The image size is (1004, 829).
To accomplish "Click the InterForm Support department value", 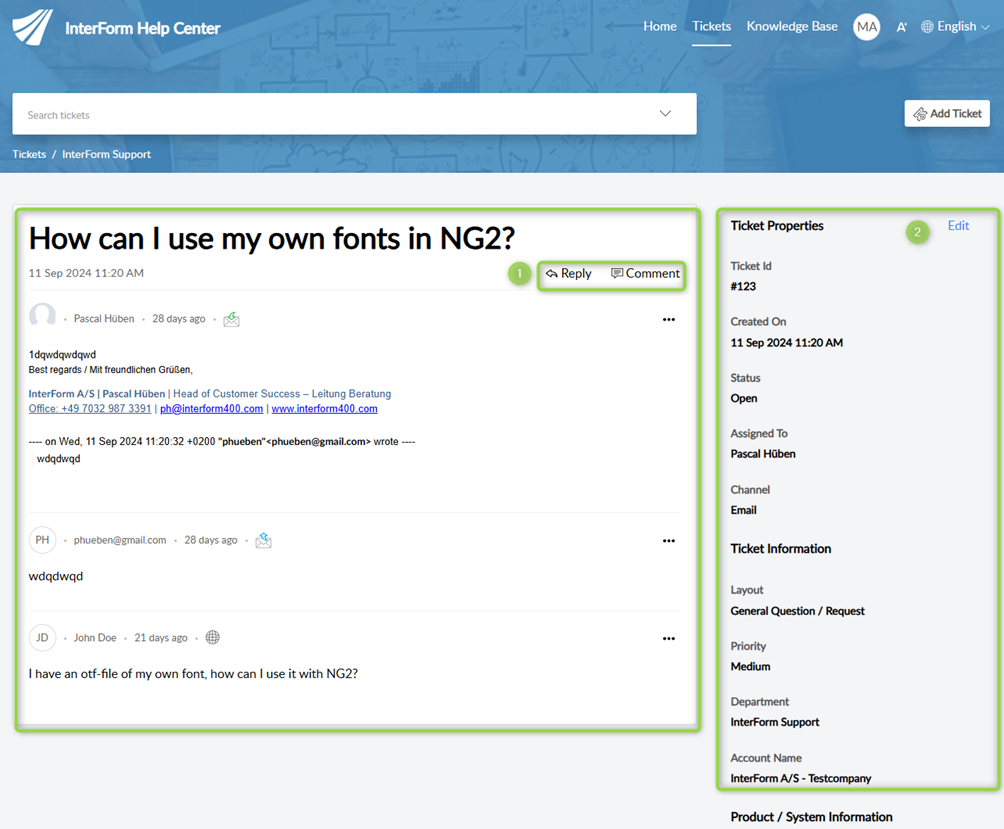I will click(775, 722).
